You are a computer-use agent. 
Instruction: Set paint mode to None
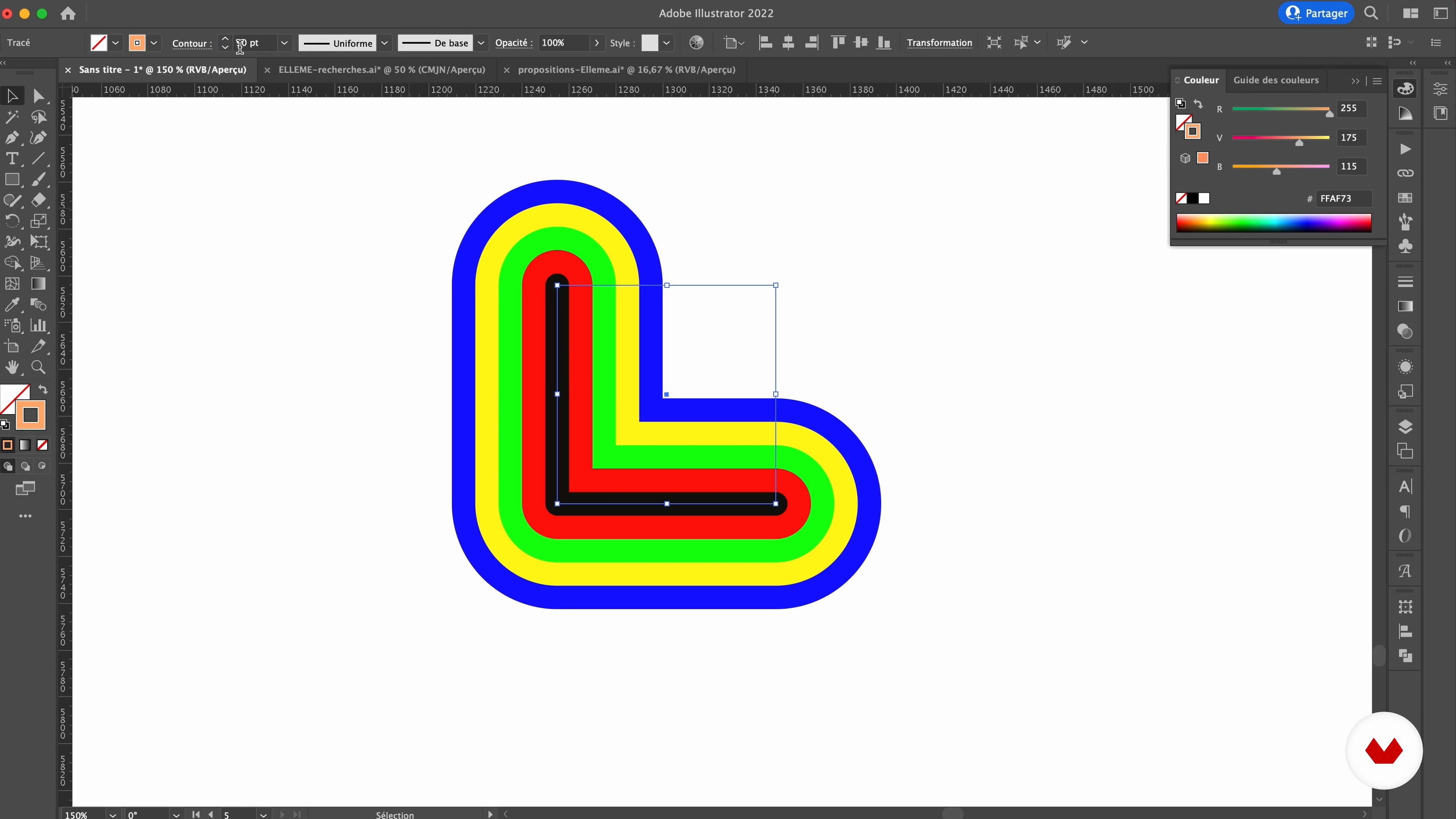click(x=42, y=446)
